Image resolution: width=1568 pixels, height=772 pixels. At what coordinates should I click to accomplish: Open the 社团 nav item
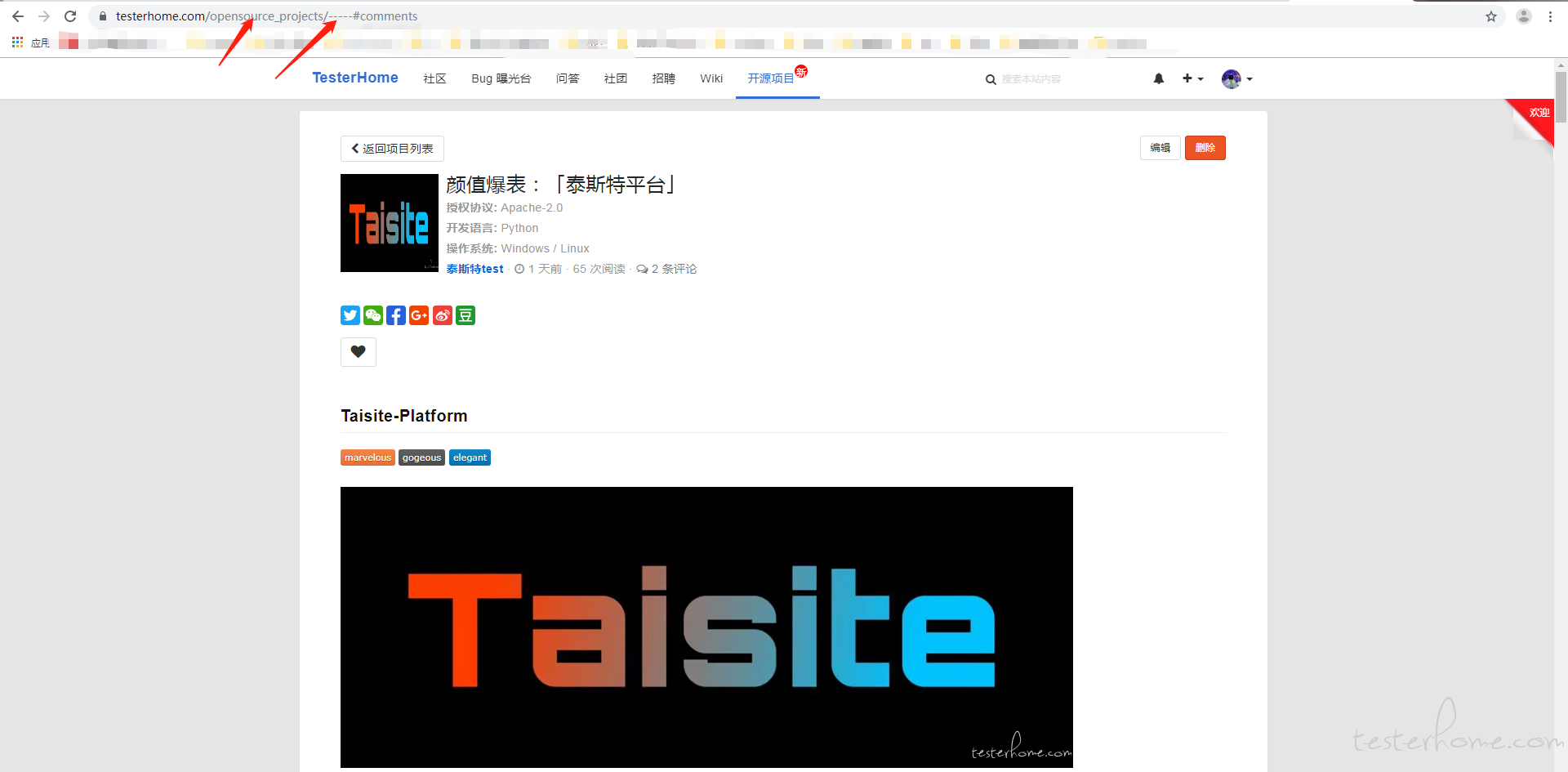(x=616, y=78)
